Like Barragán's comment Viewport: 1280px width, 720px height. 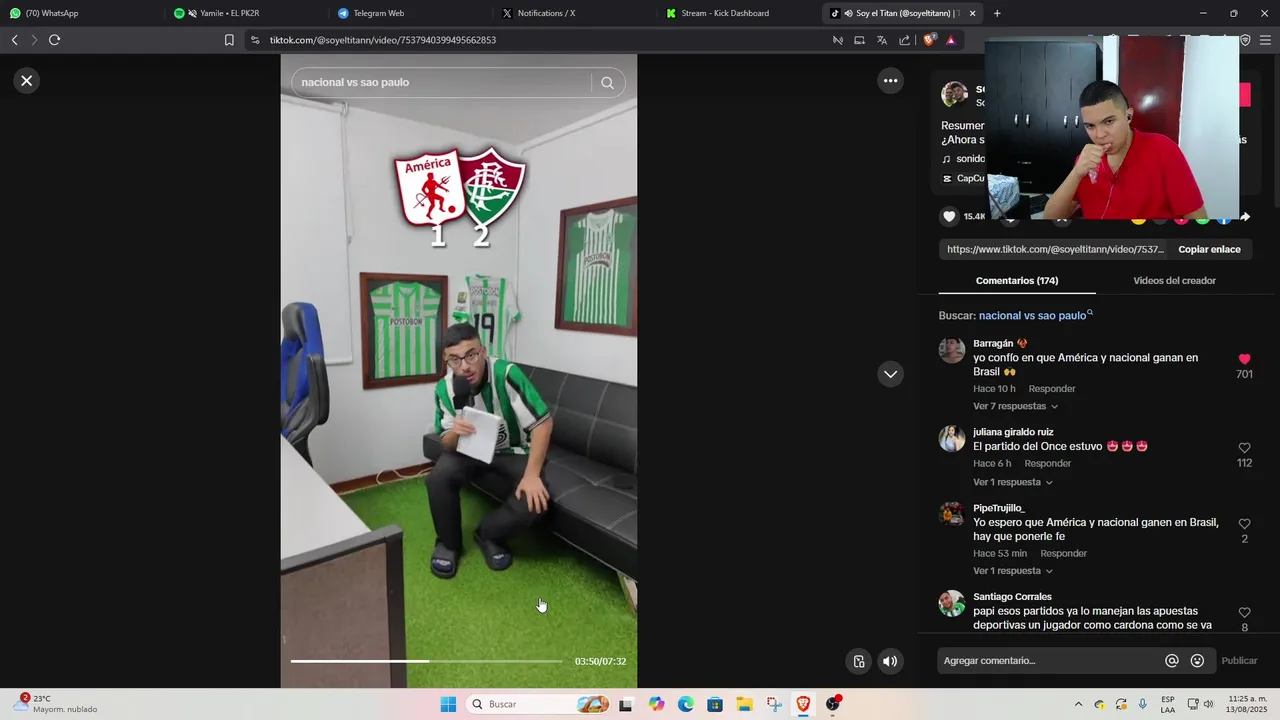1244,359
